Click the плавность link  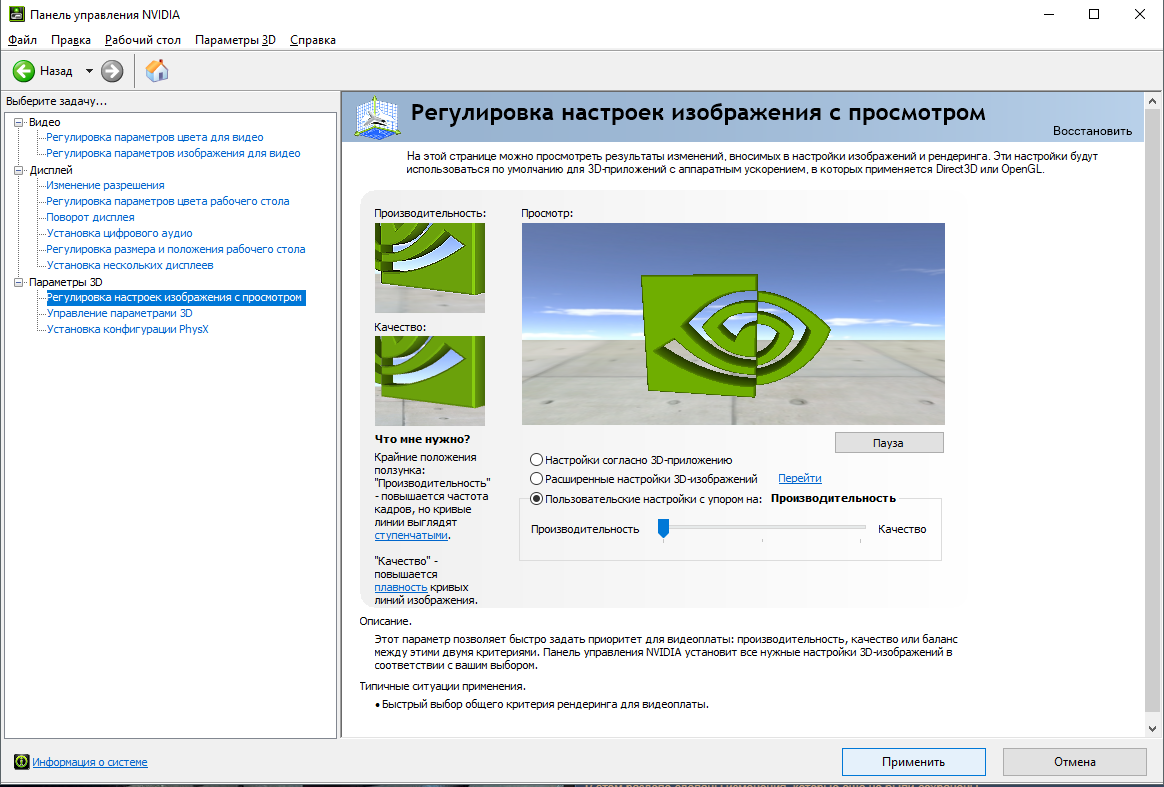coord(401,587)
